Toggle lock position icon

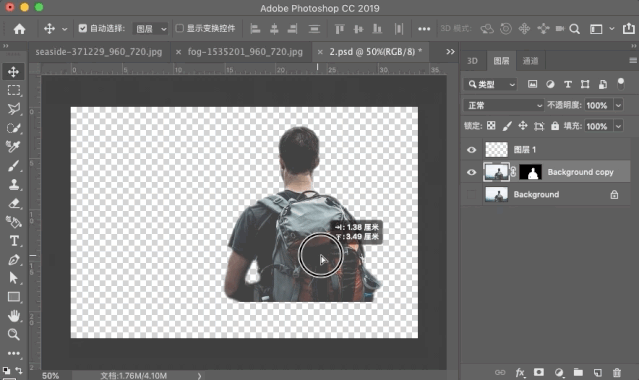pos(523,126)
